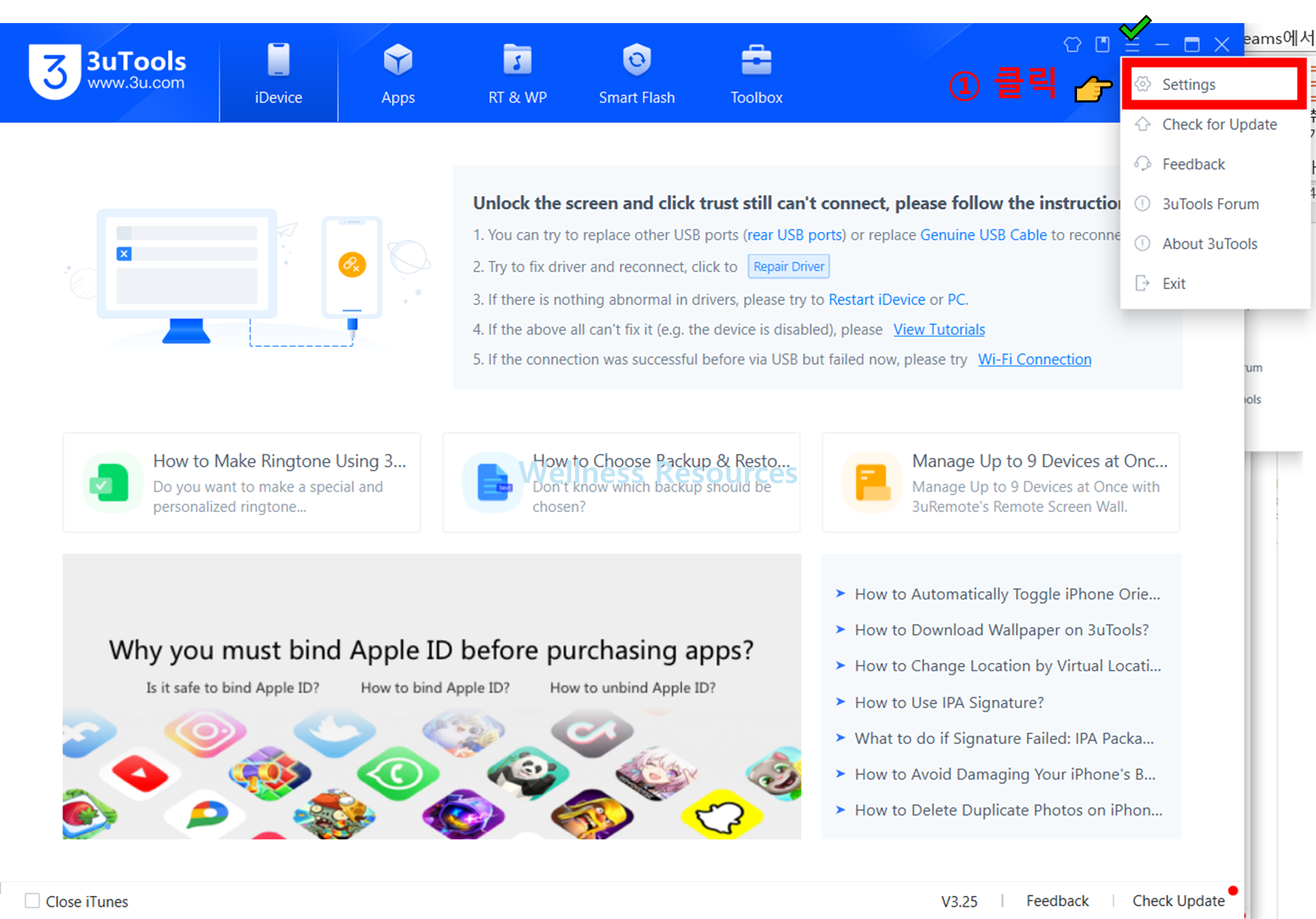Open How to Automatically Toggle iPhone article

click(x=1007, y=594)
